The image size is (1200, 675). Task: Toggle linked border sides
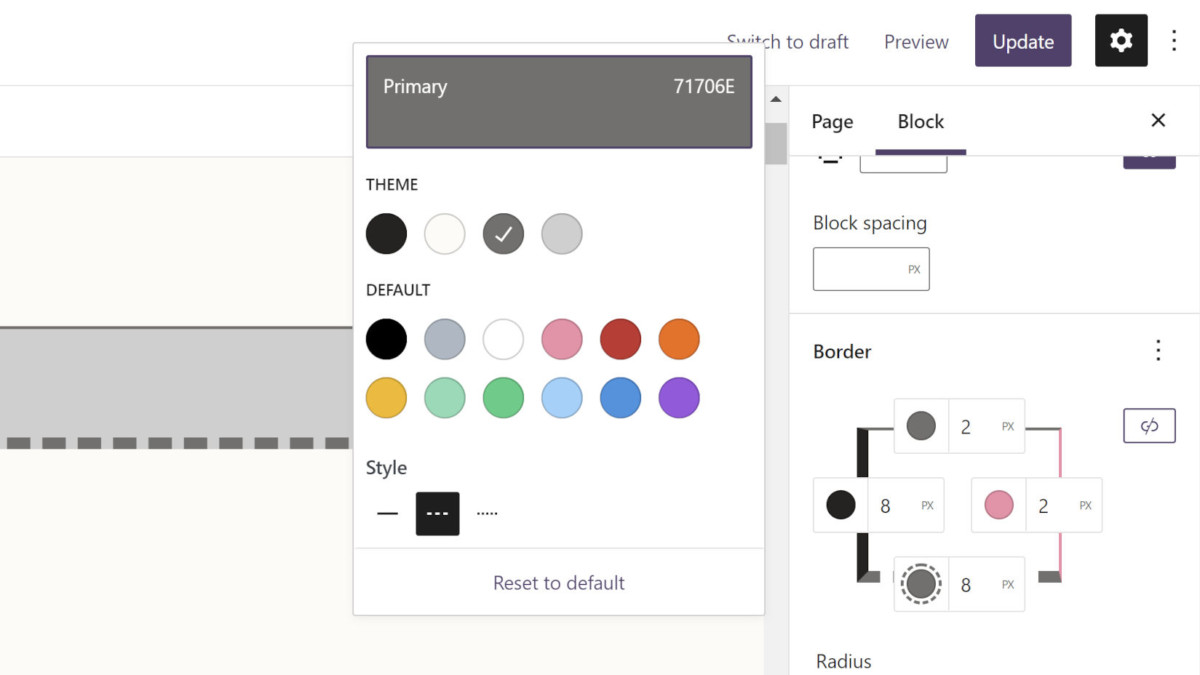1149,425
